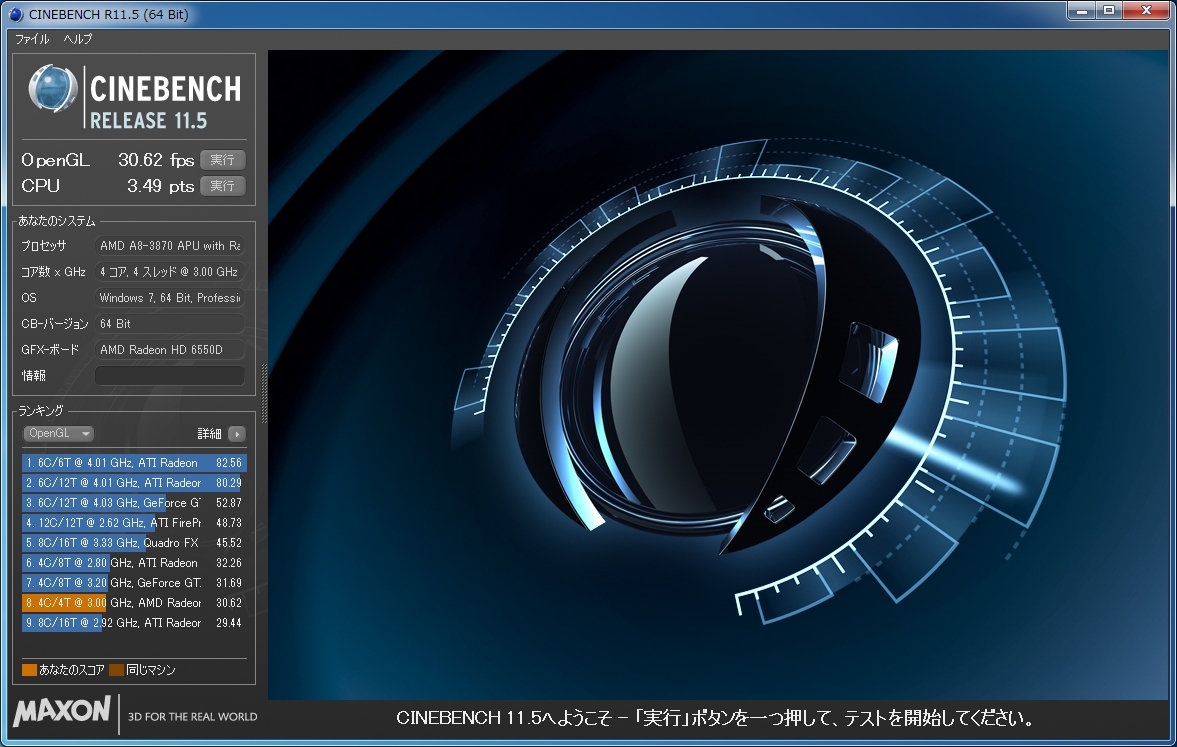The image size is (1177, 747).
Task: Click the CB-バージョン 64 Bit field
Action: point(170,324)
